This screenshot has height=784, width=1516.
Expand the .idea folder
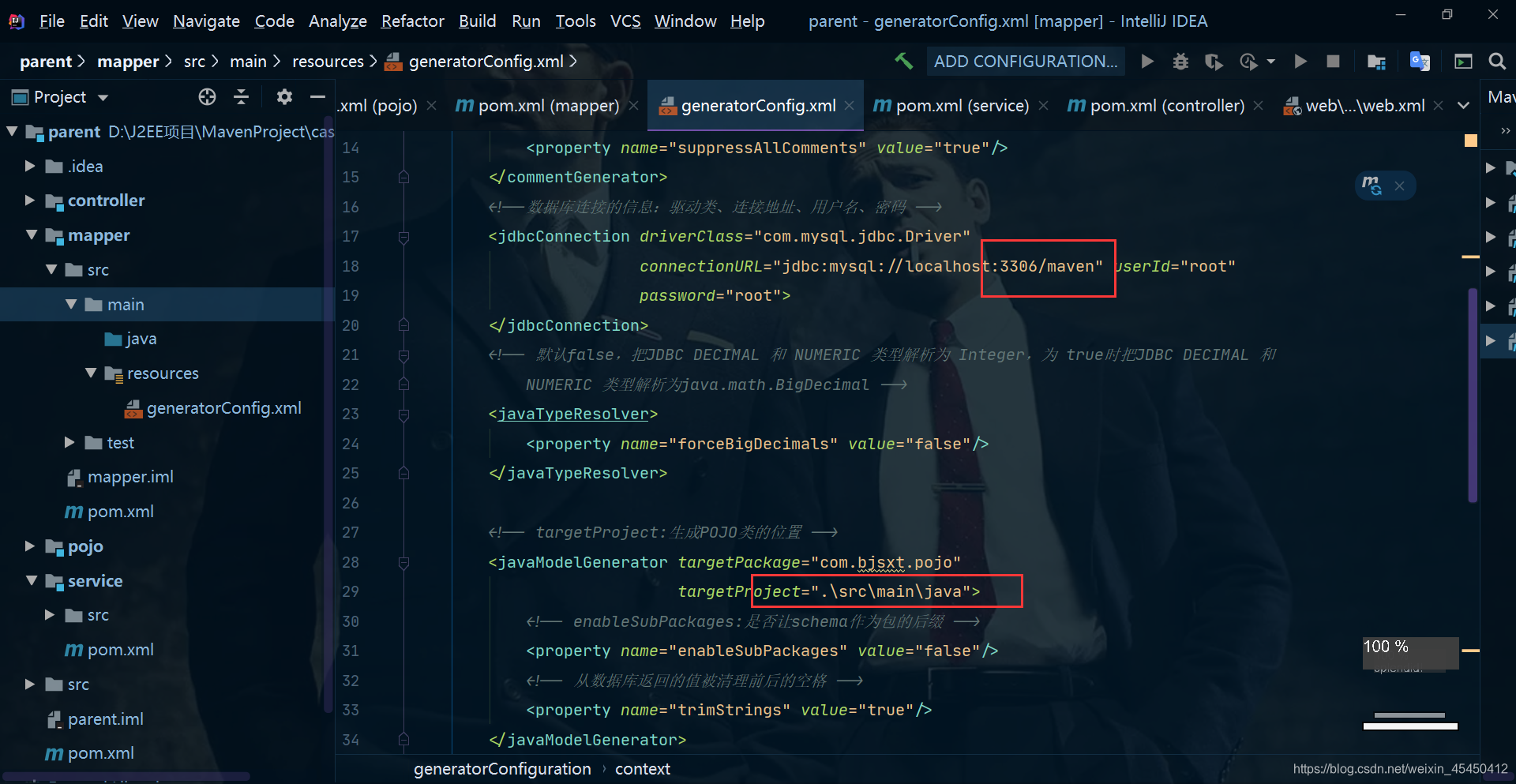pos(30,166)
